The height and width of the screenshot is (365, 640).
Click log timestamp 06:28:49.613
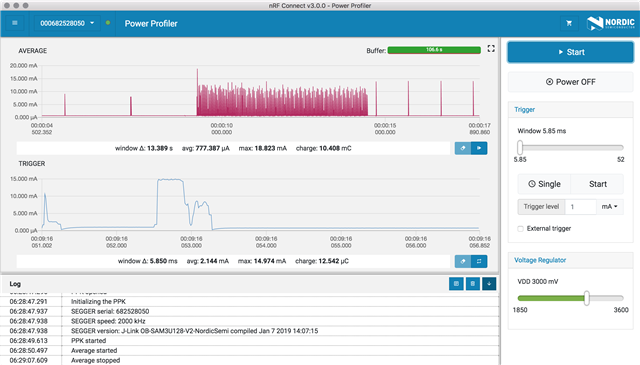coord(29,341)
